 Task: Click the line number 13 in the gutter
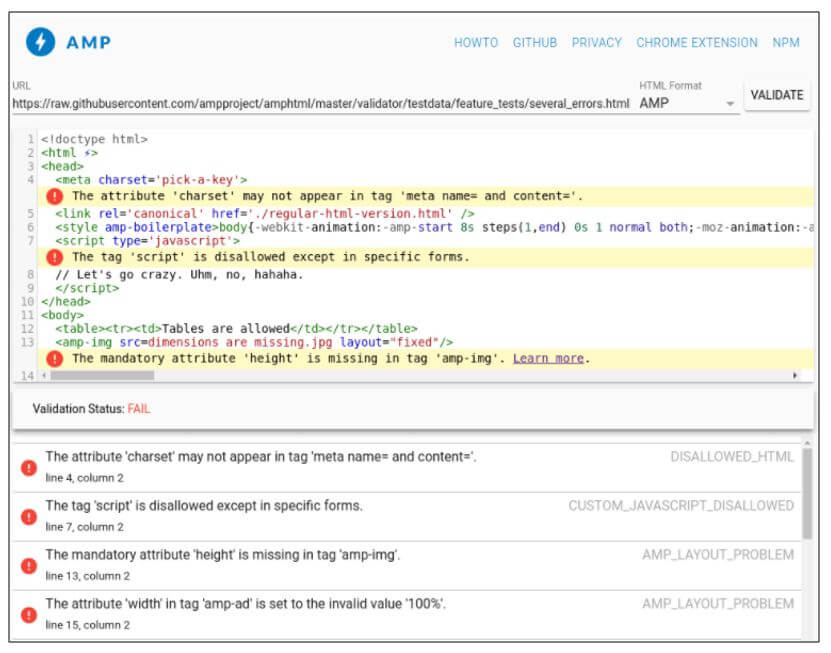point(27,343)
